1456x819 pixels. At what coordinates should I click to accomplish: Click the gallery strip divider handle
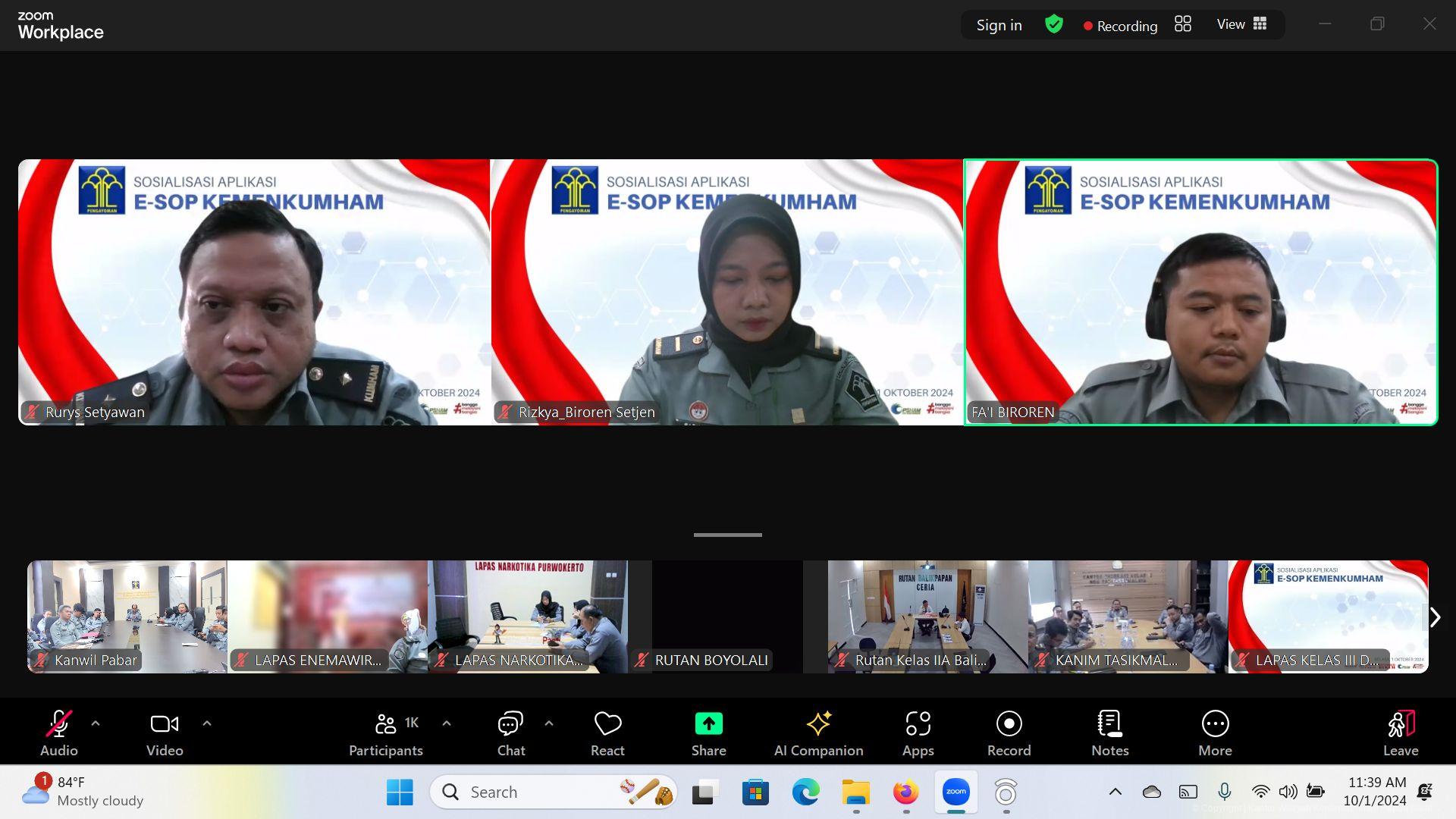[x=727, y=535]
